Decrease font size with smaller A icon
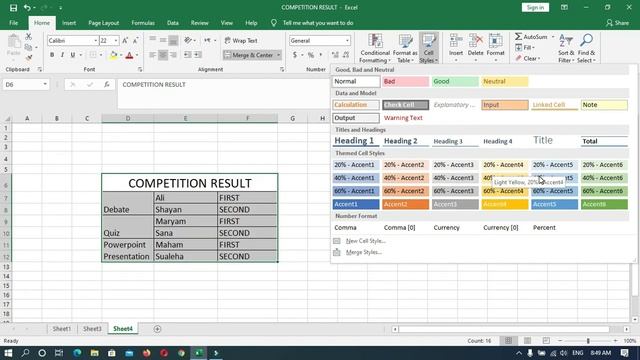The width and height of the screenshot is (640, 360). 136,40
